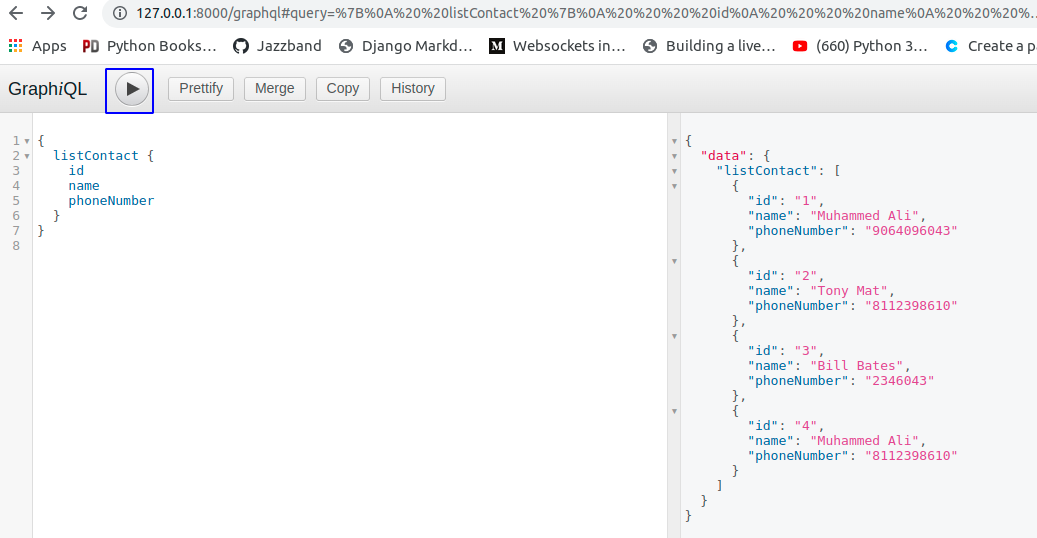Collapse the query's root brace on line 1

pos(27,141)
